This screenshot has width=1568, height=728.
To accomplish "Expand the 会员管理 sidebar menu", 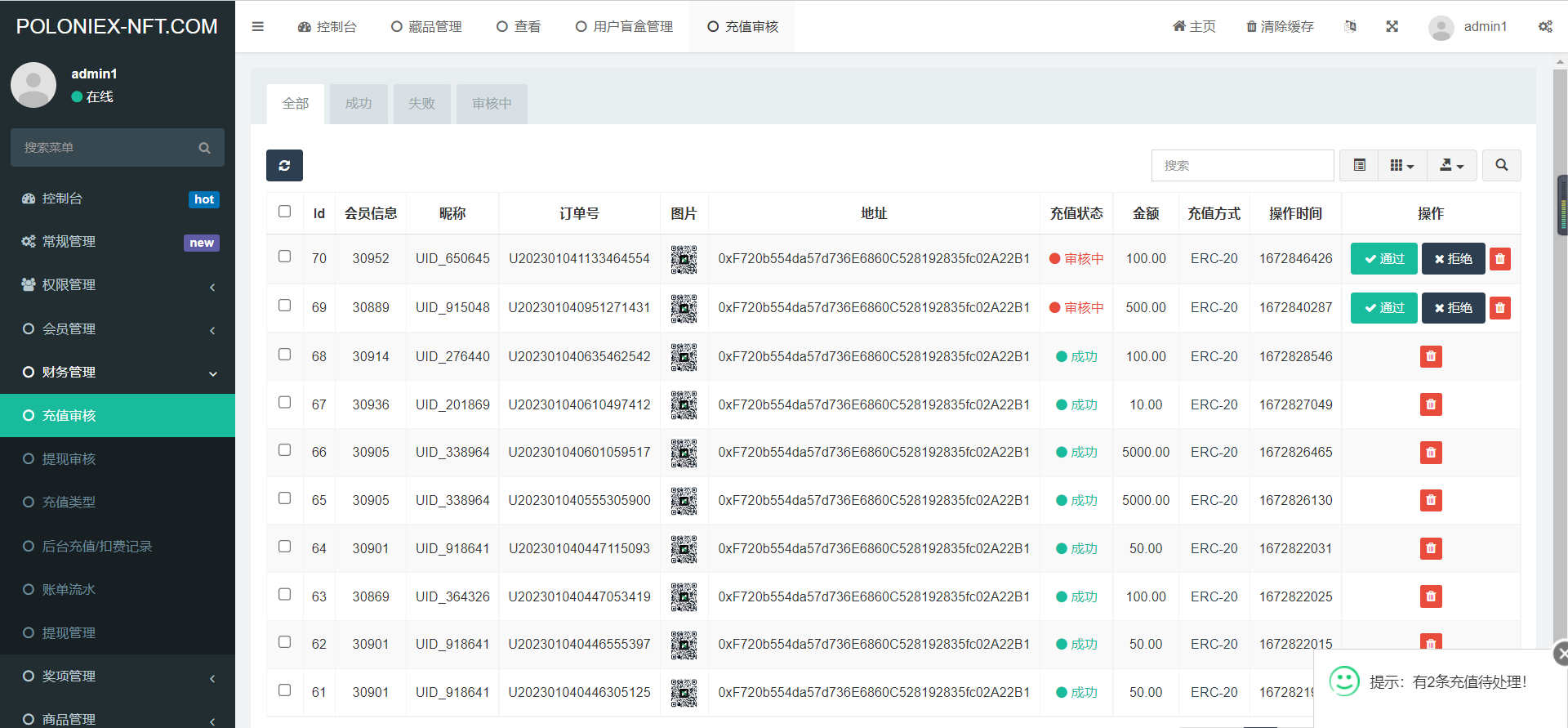I will pos(118,328).
